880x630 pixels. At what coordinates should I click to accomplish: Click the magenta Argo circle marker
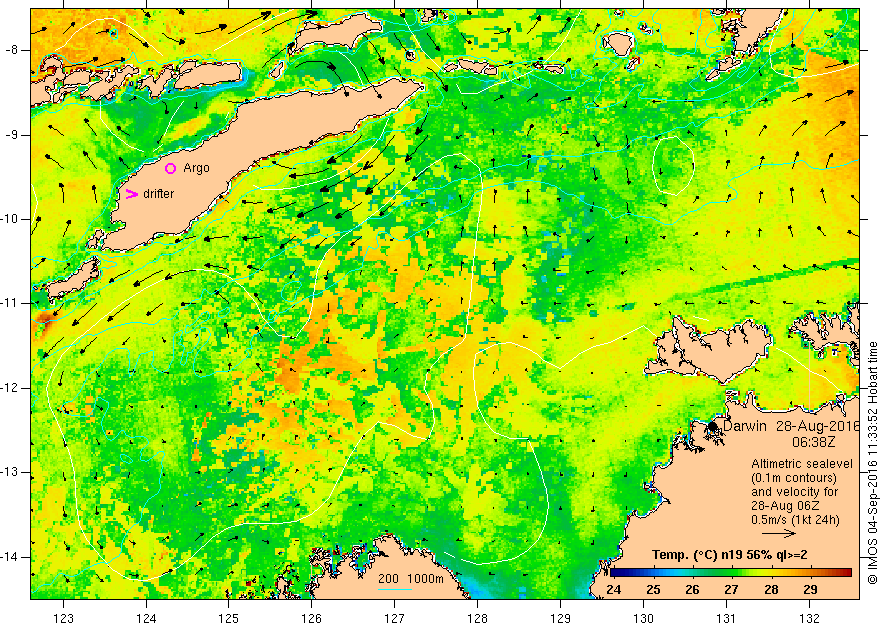pos(171,168)
